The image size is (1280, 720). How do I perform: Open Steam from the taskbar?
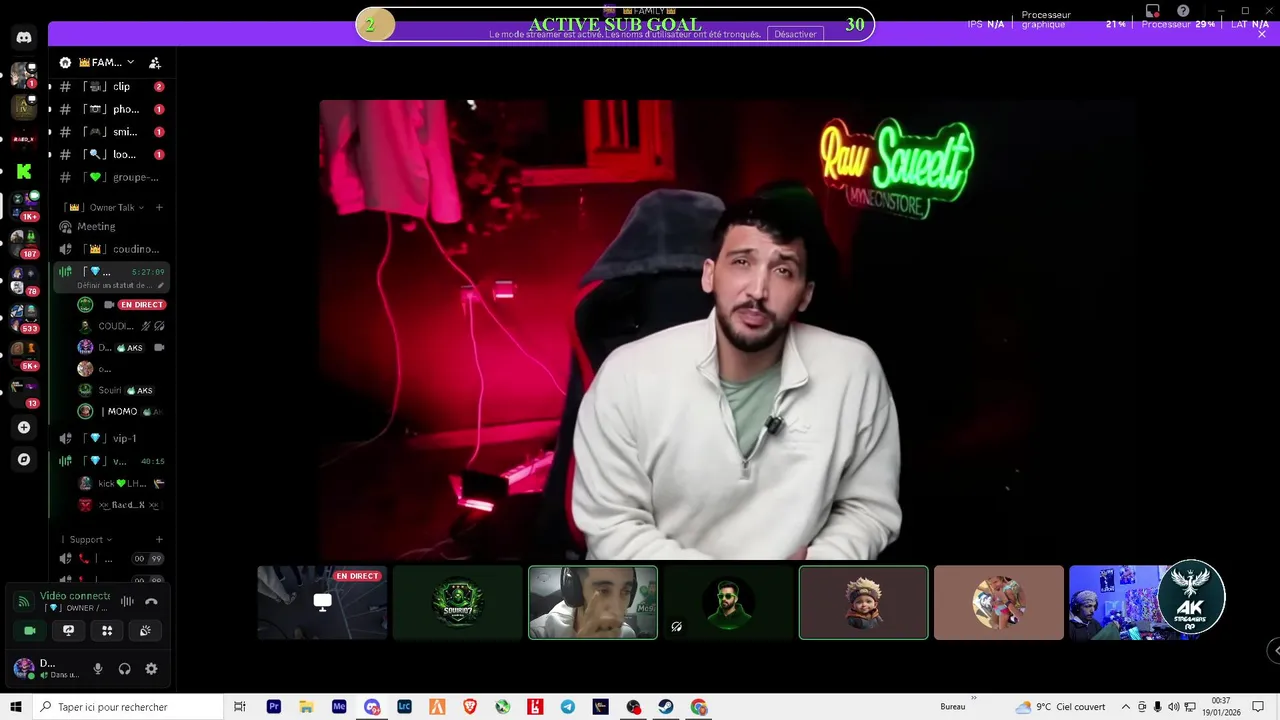666,707
